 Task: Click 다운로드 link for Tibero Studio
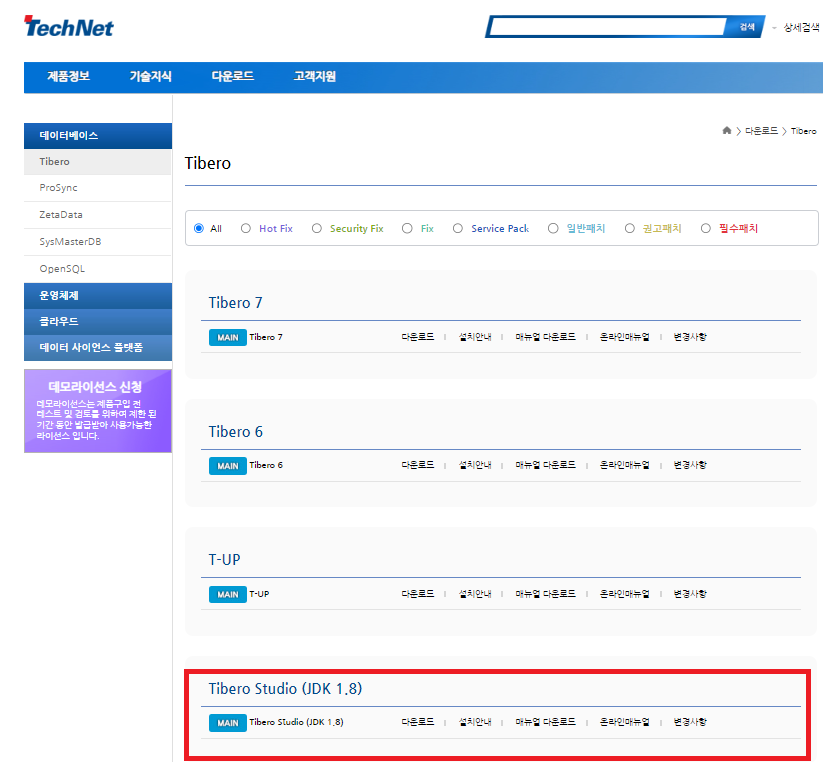pos(418,722)
